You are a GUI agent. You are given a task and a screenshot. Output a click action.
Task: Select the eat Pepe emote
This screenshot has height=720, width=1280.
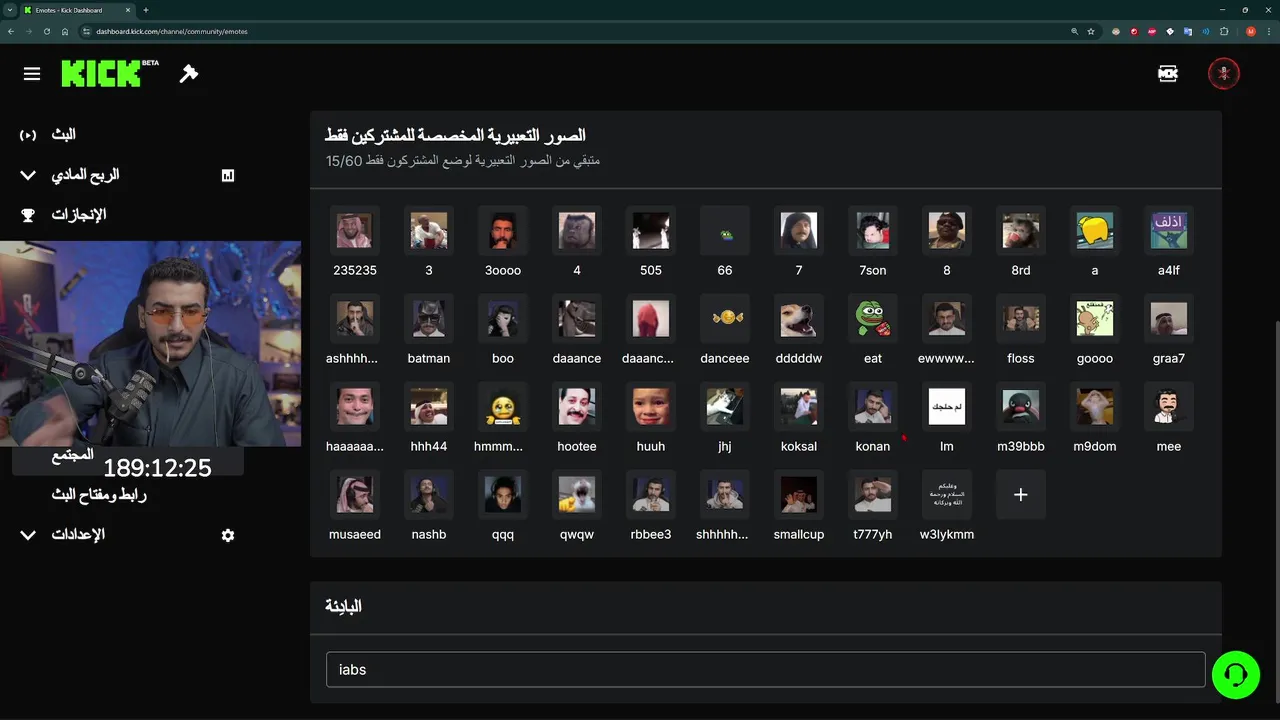[x=873, y=319]
